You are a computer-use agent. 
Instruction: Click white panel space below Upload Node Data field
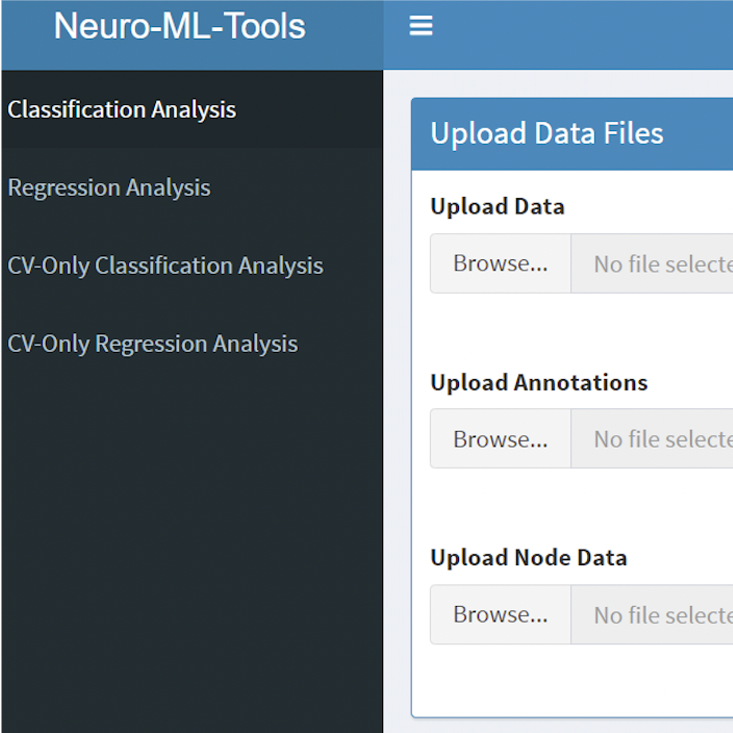pyautogui.click(x=570, y=682)
